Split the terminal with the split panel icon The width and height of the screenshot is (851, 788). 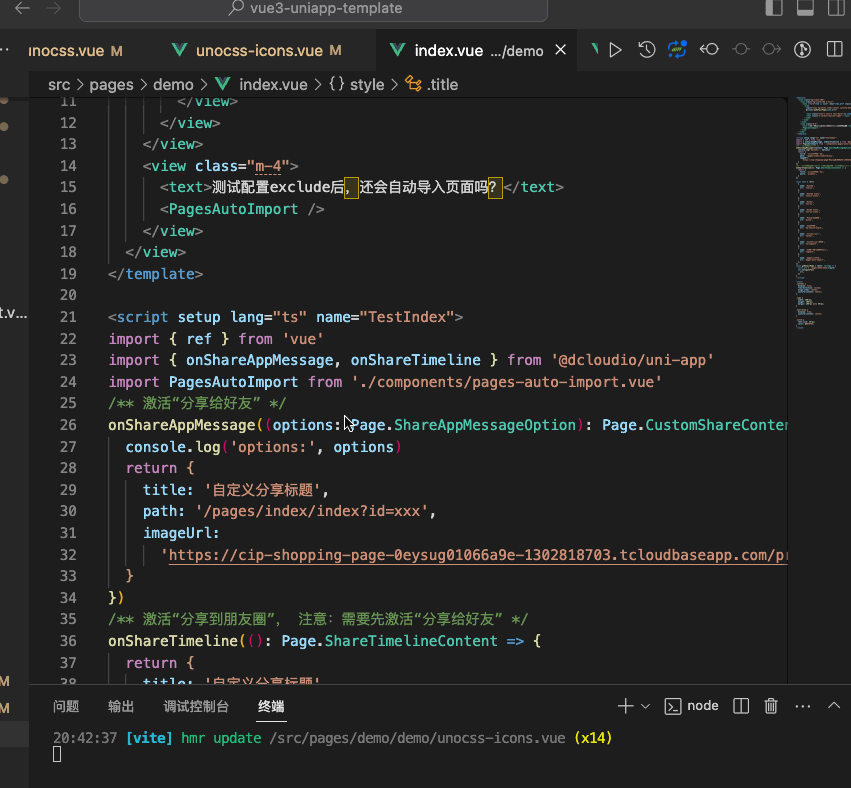click(x=740, y=706)
